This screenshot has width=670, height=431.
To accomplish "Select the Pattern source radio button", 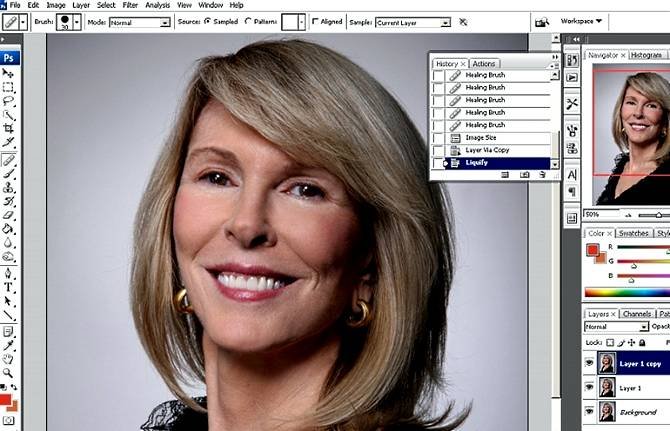I will [249, 21].
